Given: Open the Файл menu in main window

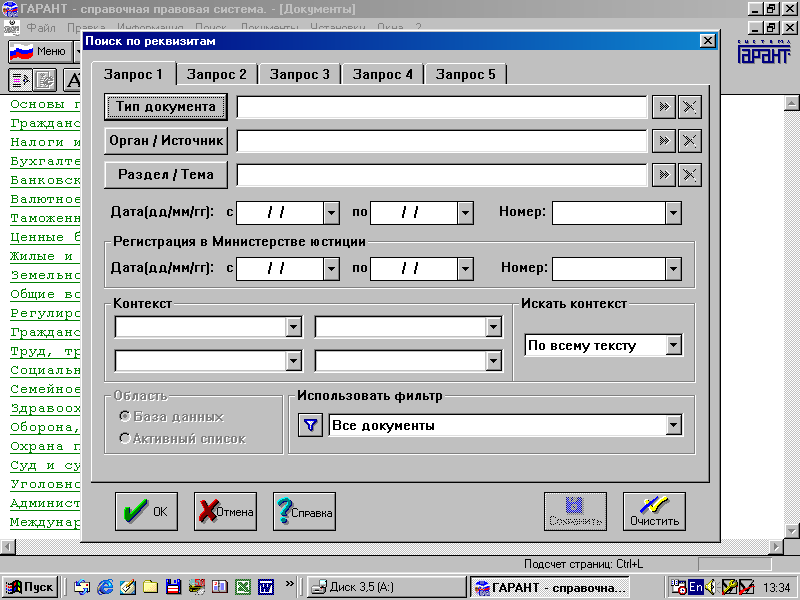Looking at the screenshot, I should click(x=41, y=27).
